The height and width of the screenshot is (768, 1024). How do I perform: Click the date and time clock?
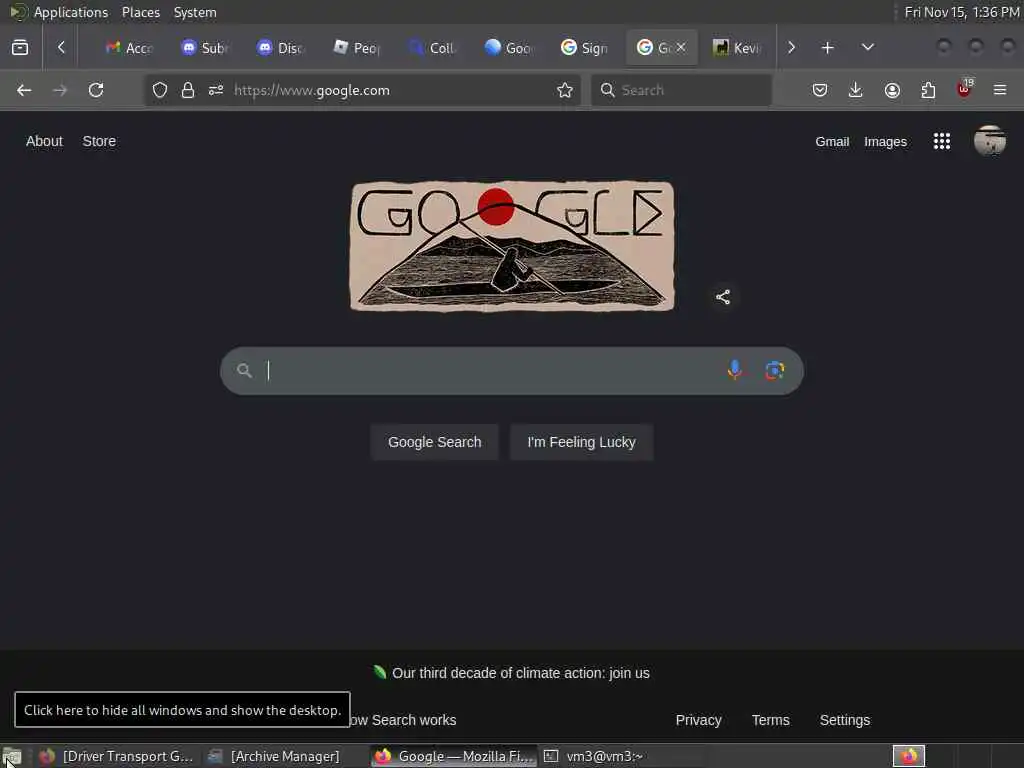(x=961, y=12)
